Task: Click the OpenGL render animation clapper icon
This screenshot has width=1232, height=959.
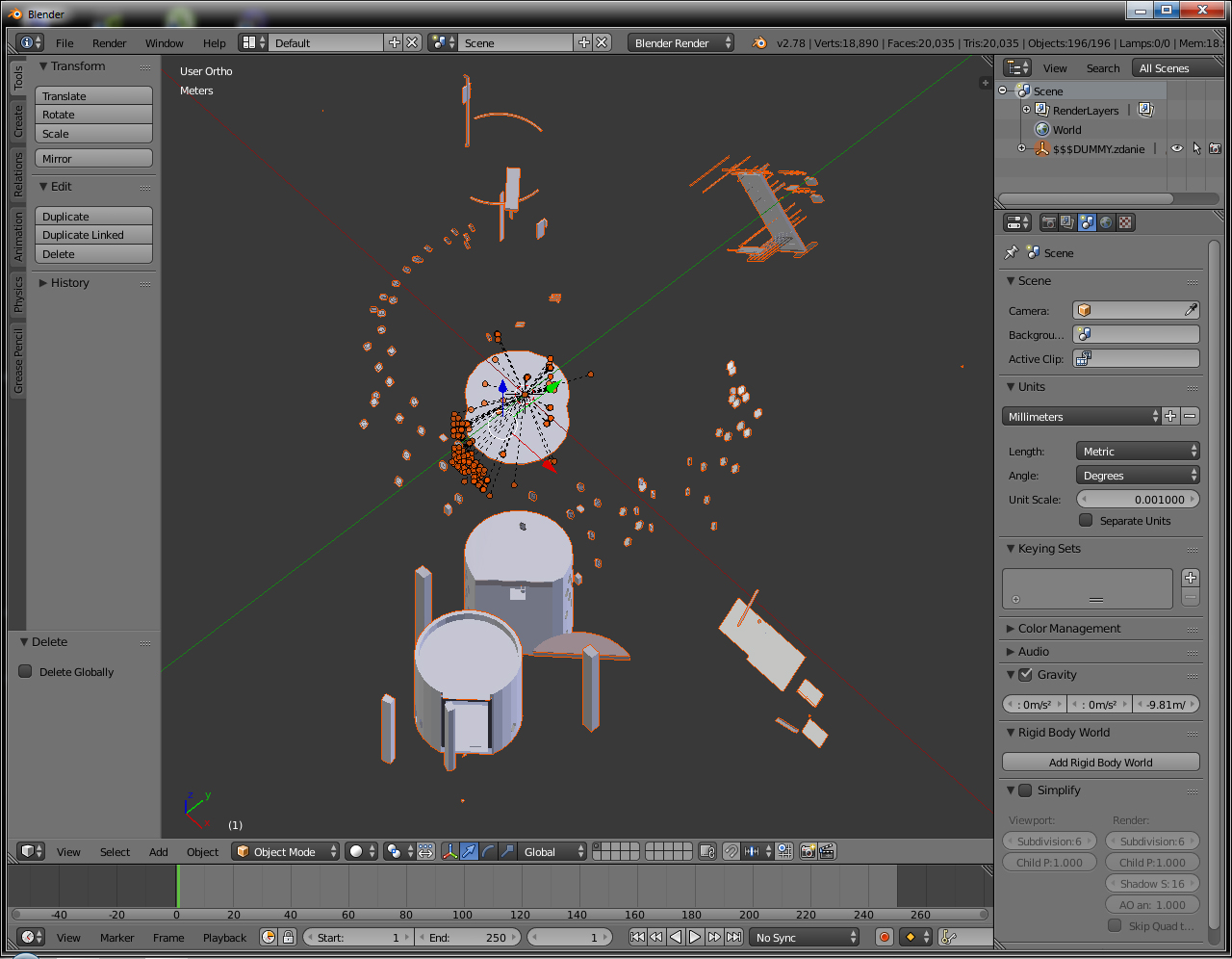Action: (827, 851)
